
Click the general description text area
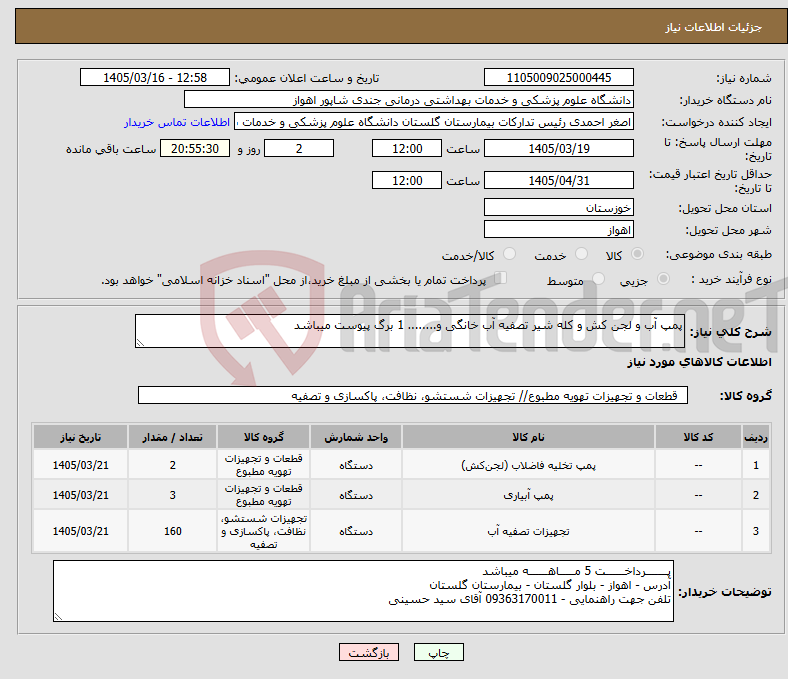pyautogui.click(x=410, y=331)
